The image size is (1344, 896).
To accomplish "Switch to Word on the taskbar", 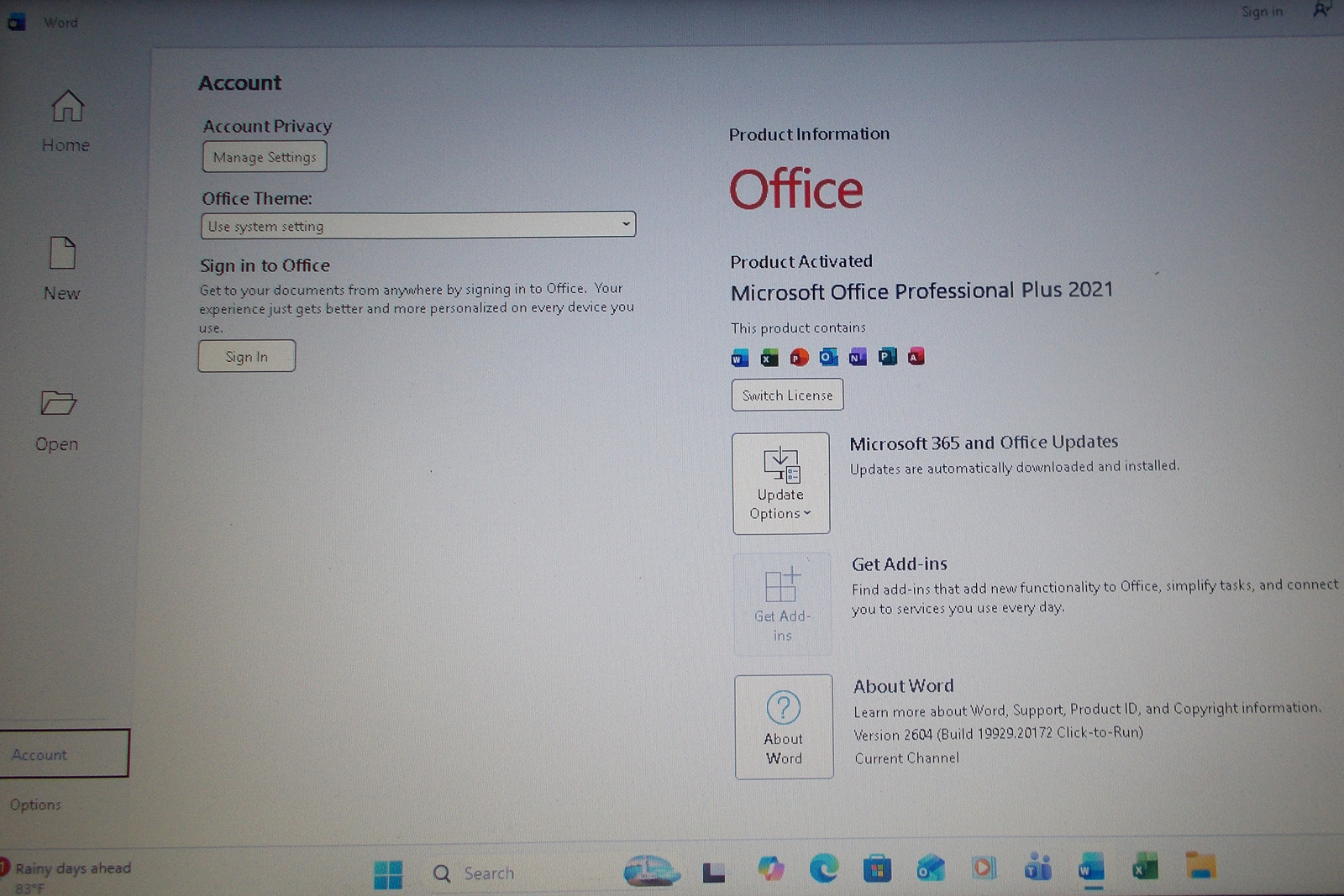I will click(1091, 867).
